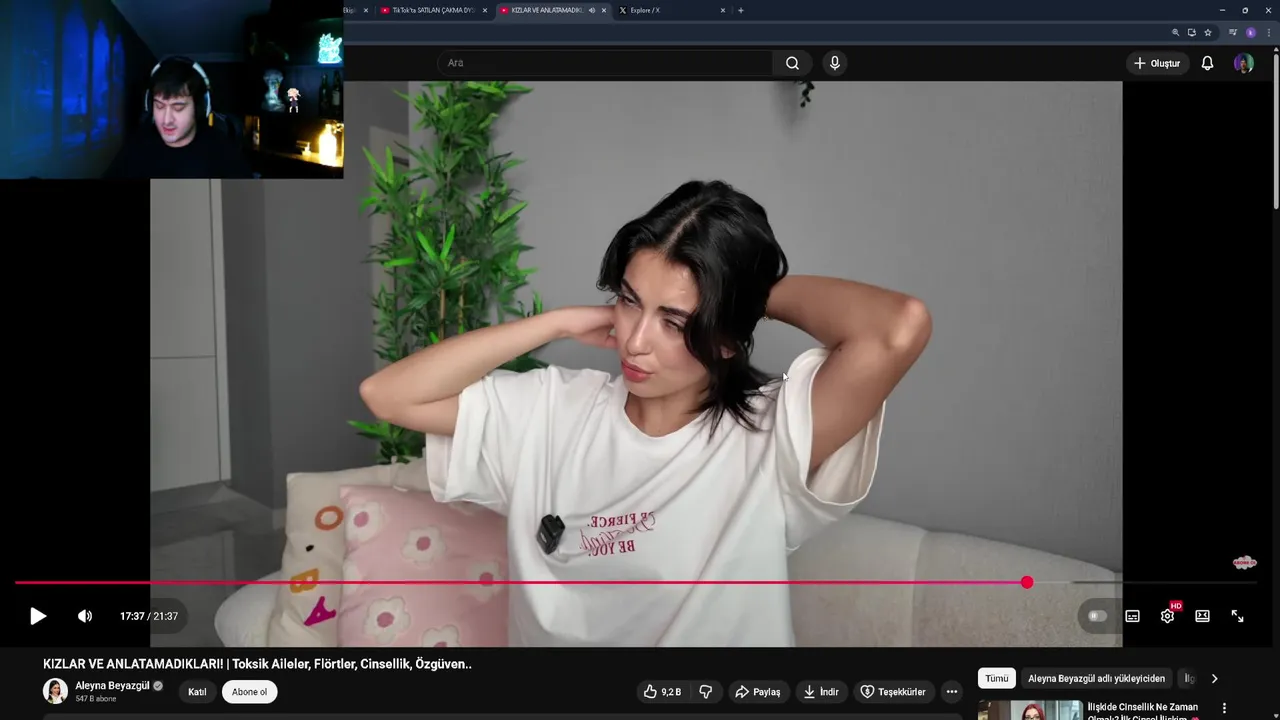Click the 17:37 / 21:37 time display
The width and height of the screenshot is (1280, 720).
coord(149,616)
